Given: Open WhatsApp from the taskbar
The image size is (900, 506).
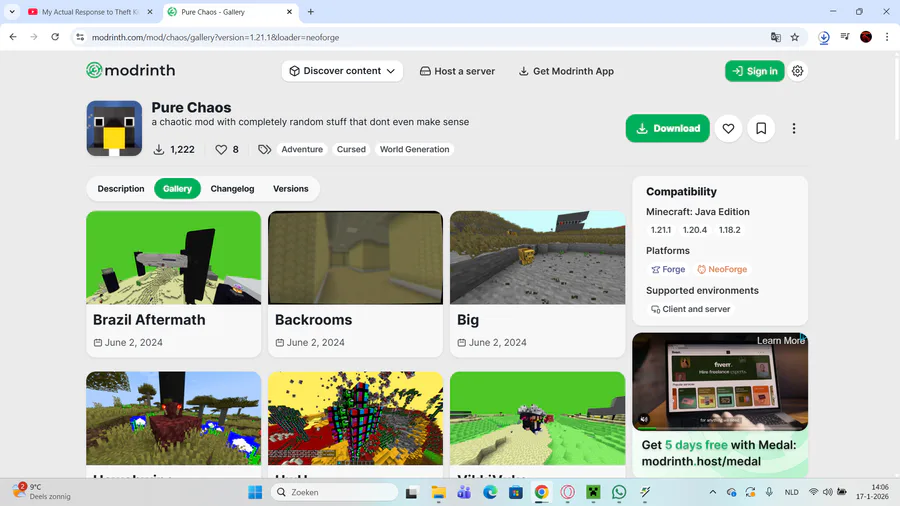Looking at the screenshot, I should [619, 492].
